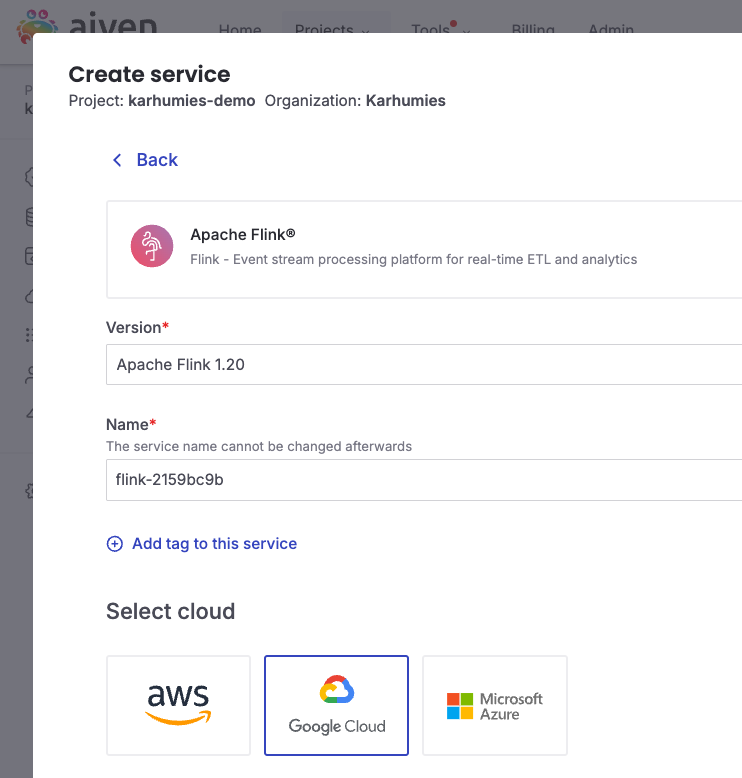Go to the Home tab
The image size is (742, 778).
(240, 29)
